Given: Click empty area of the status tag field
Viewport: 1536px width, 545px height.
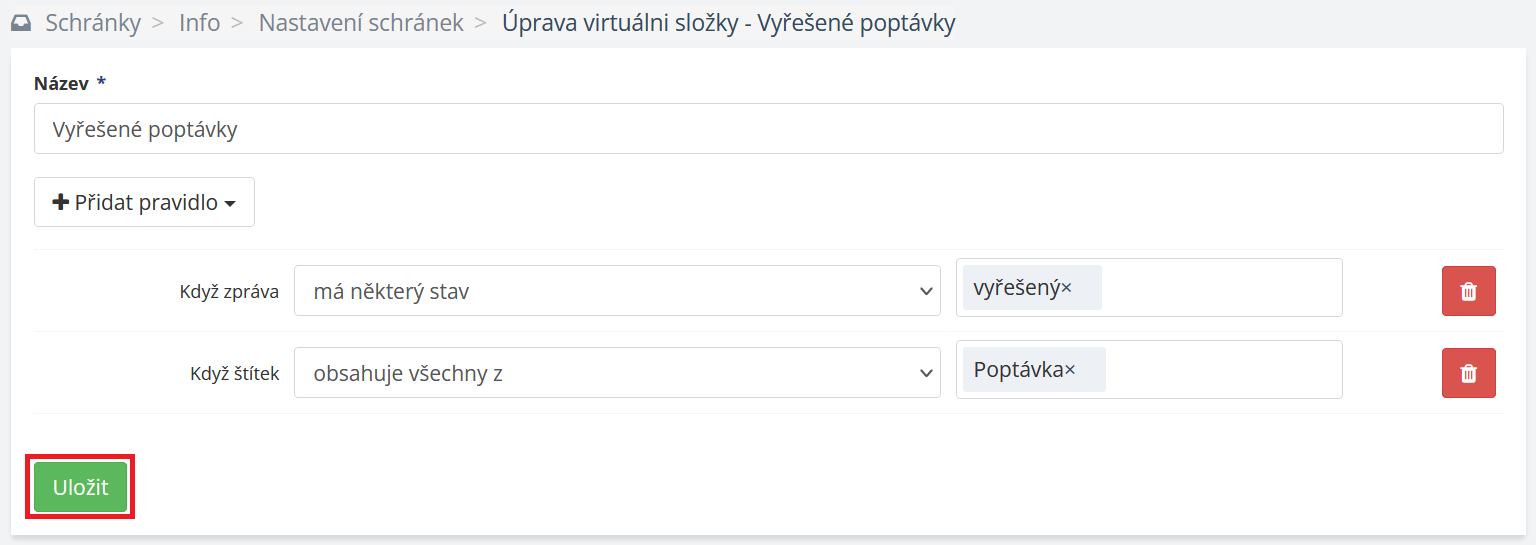Looking at the screenshot, I should (1220, 288).
